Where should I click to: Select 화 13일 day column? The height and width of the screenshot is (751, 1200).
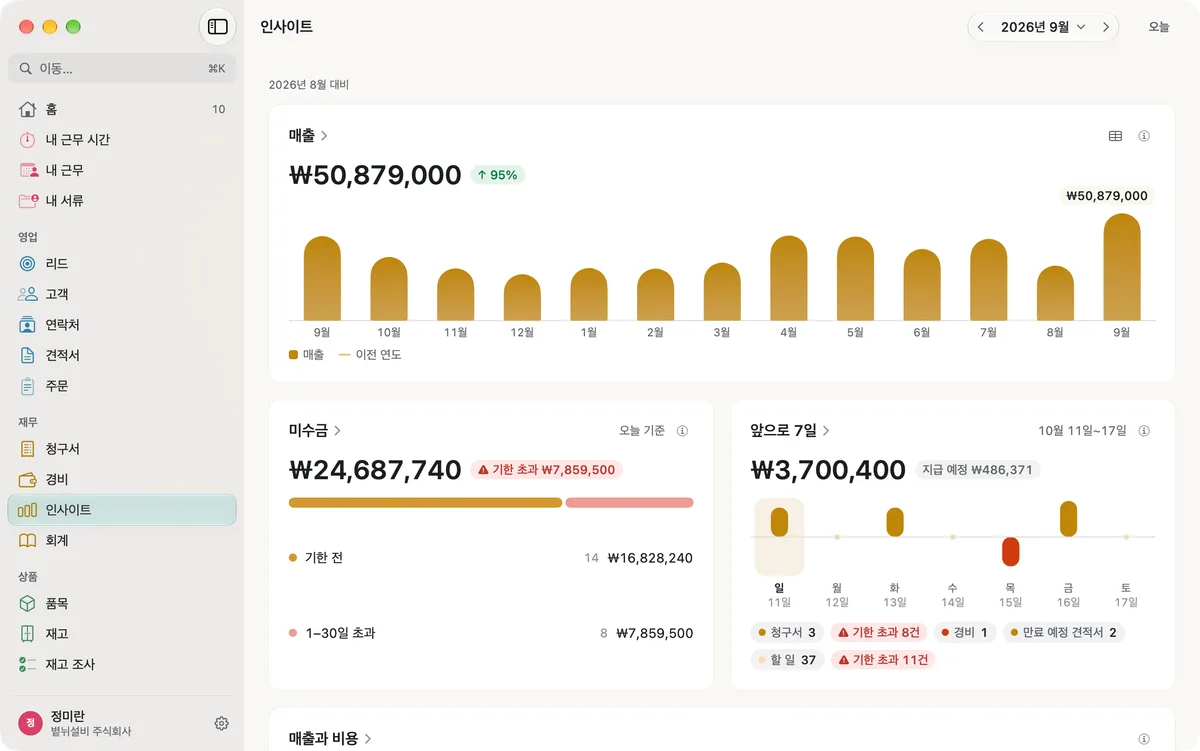895,553
